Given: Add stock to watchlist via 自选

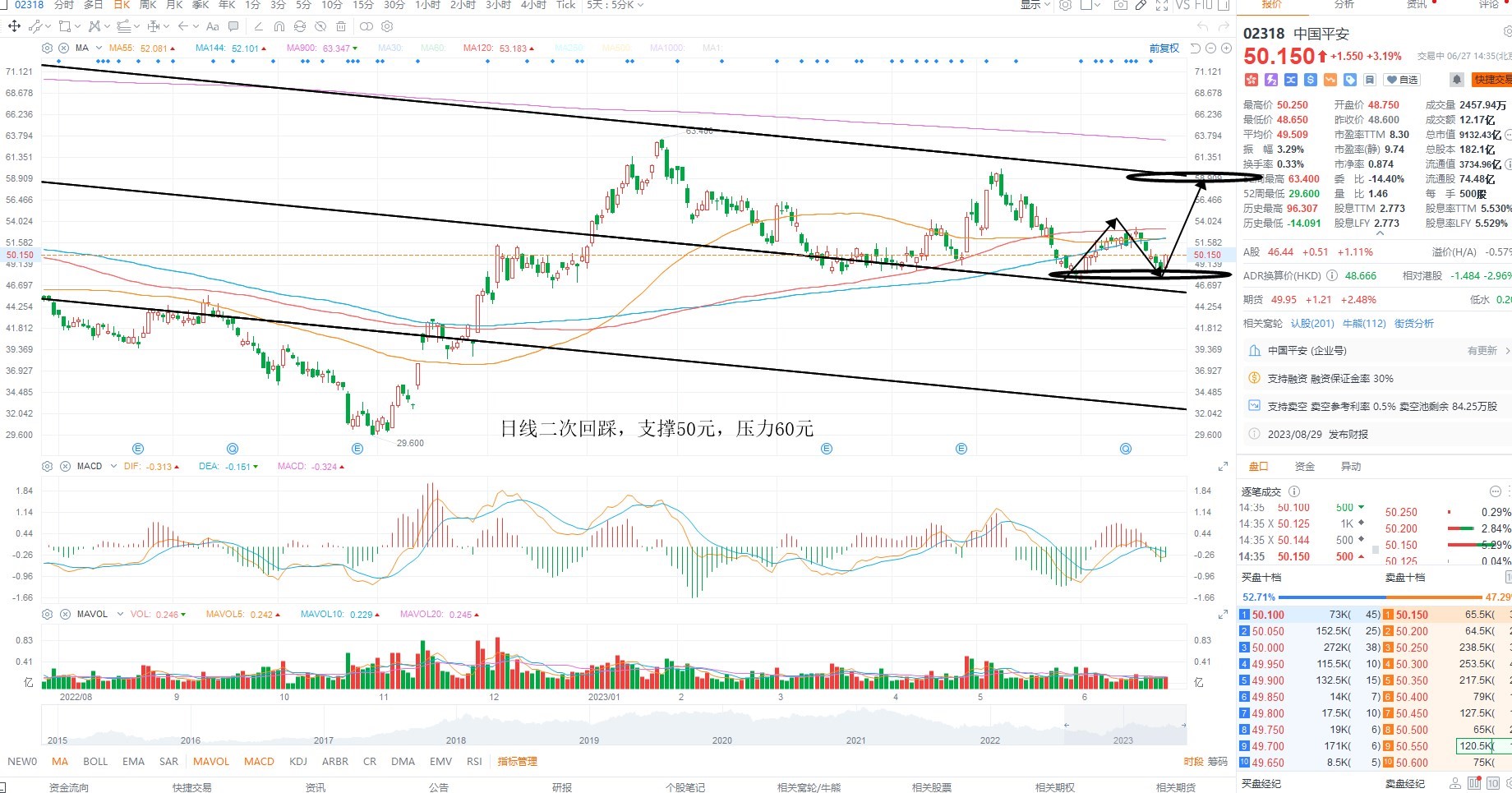Looking at the screenshot, I should (1403, 80).
